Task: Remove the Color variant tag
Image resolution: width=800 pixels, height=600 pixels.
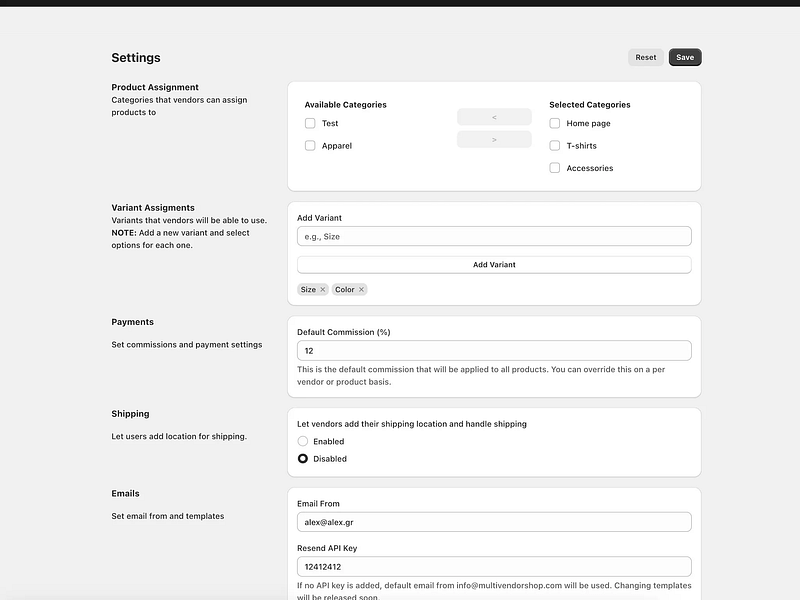Action: [361, 290]
